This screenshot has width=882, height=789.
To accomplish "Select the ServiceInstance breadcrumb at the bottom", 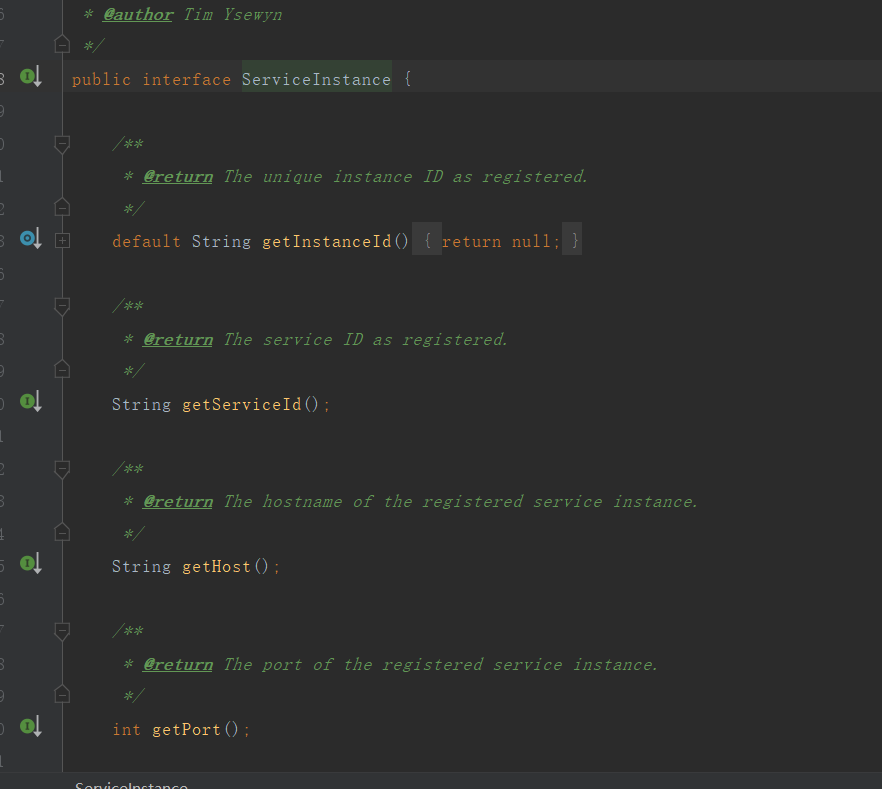I will (x=131, y=784).
